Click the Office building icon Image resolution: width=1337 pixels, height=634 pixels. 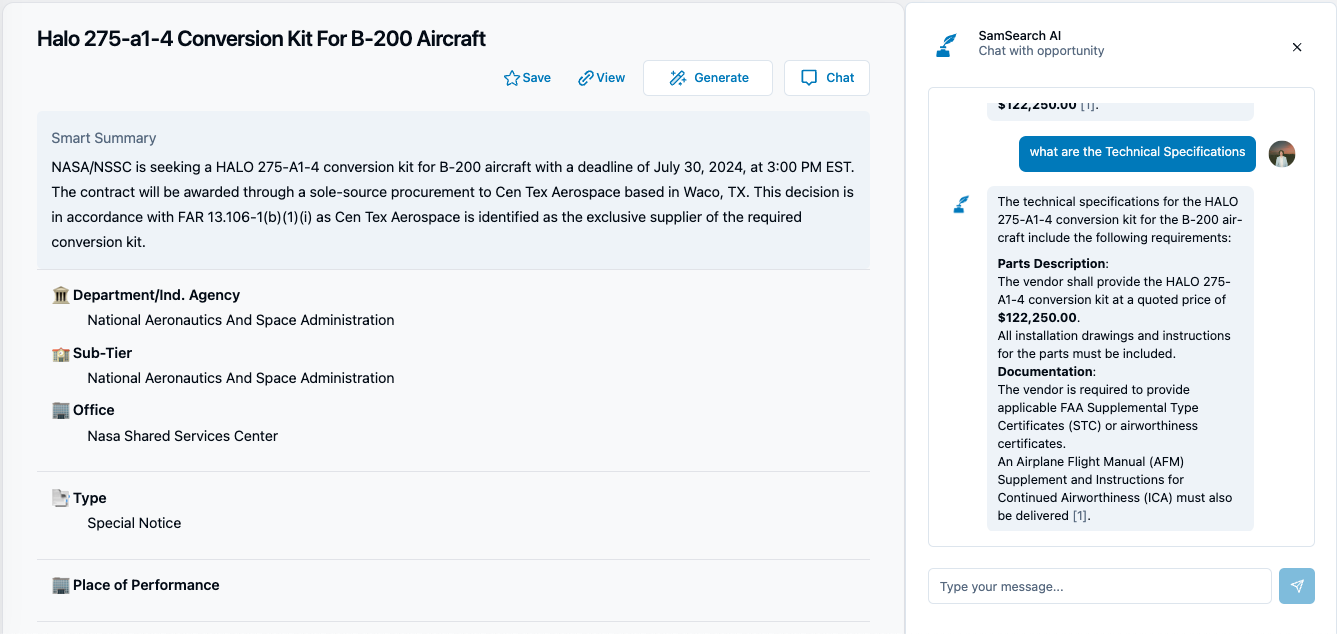click(61, 410)
